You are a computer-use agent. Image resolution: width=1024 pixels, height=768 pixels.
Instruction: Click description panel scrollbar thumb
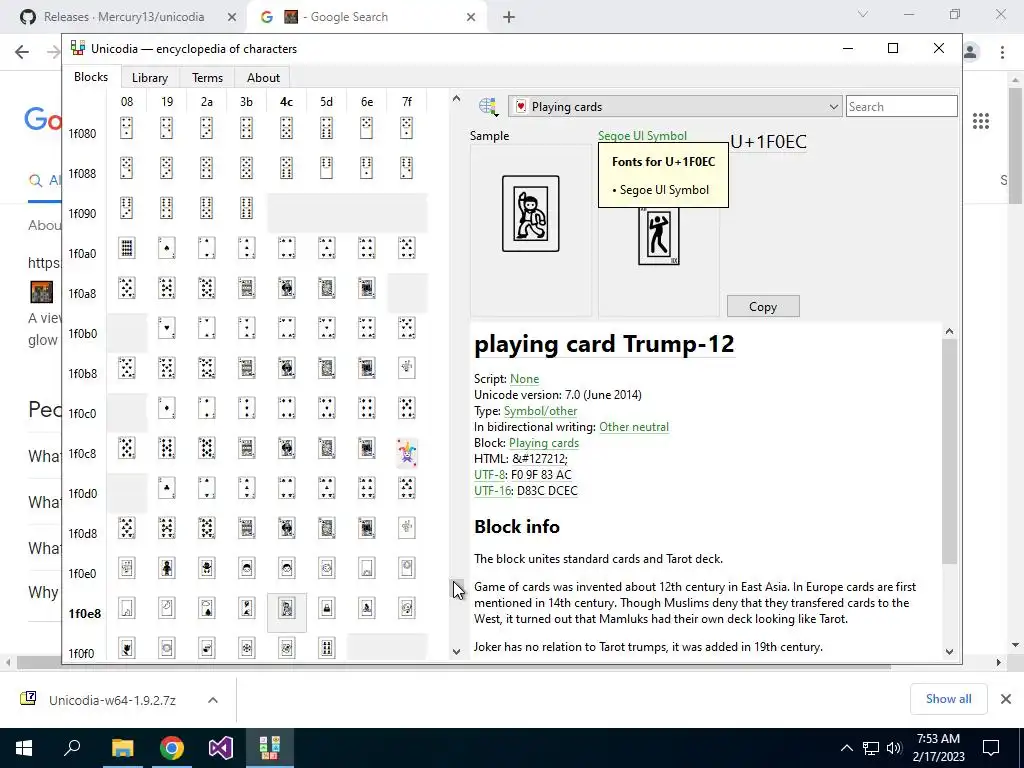(950, 451)
